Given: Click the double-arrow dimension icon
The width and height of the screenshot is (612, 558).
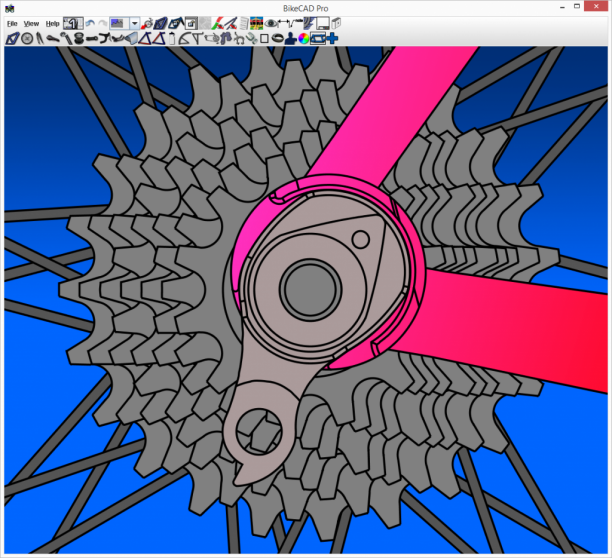Looking at the screenshot, I should tap(284, 23).
